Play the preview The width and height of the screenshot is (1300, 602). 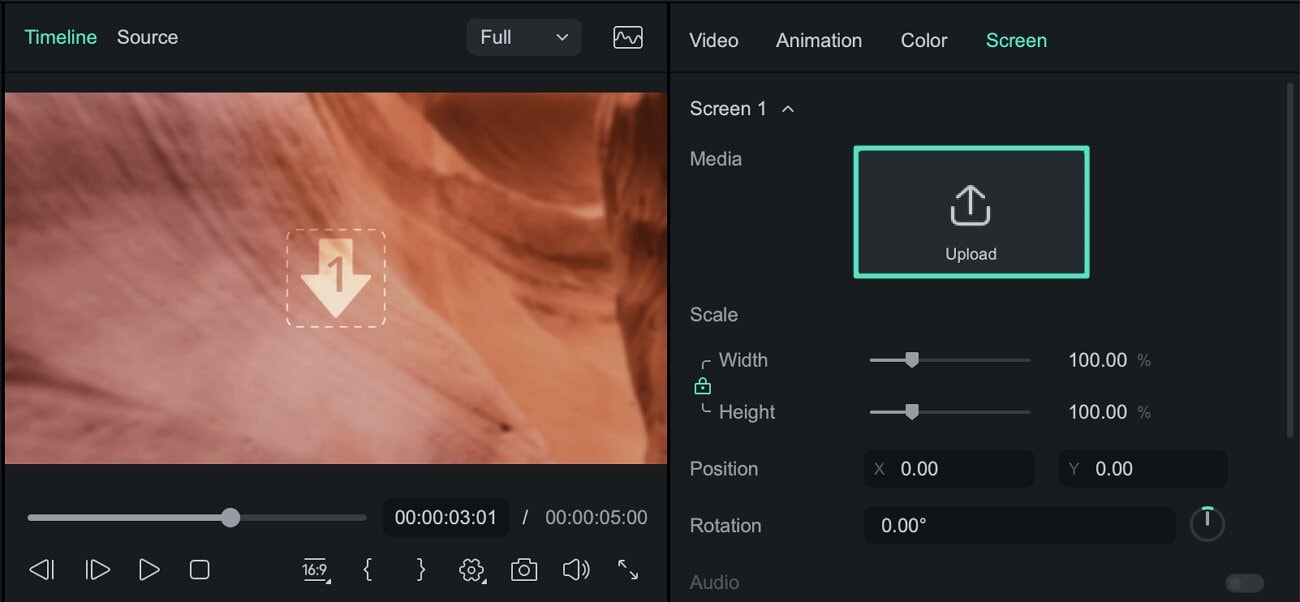pyautogui.click(x=149, y=570)
